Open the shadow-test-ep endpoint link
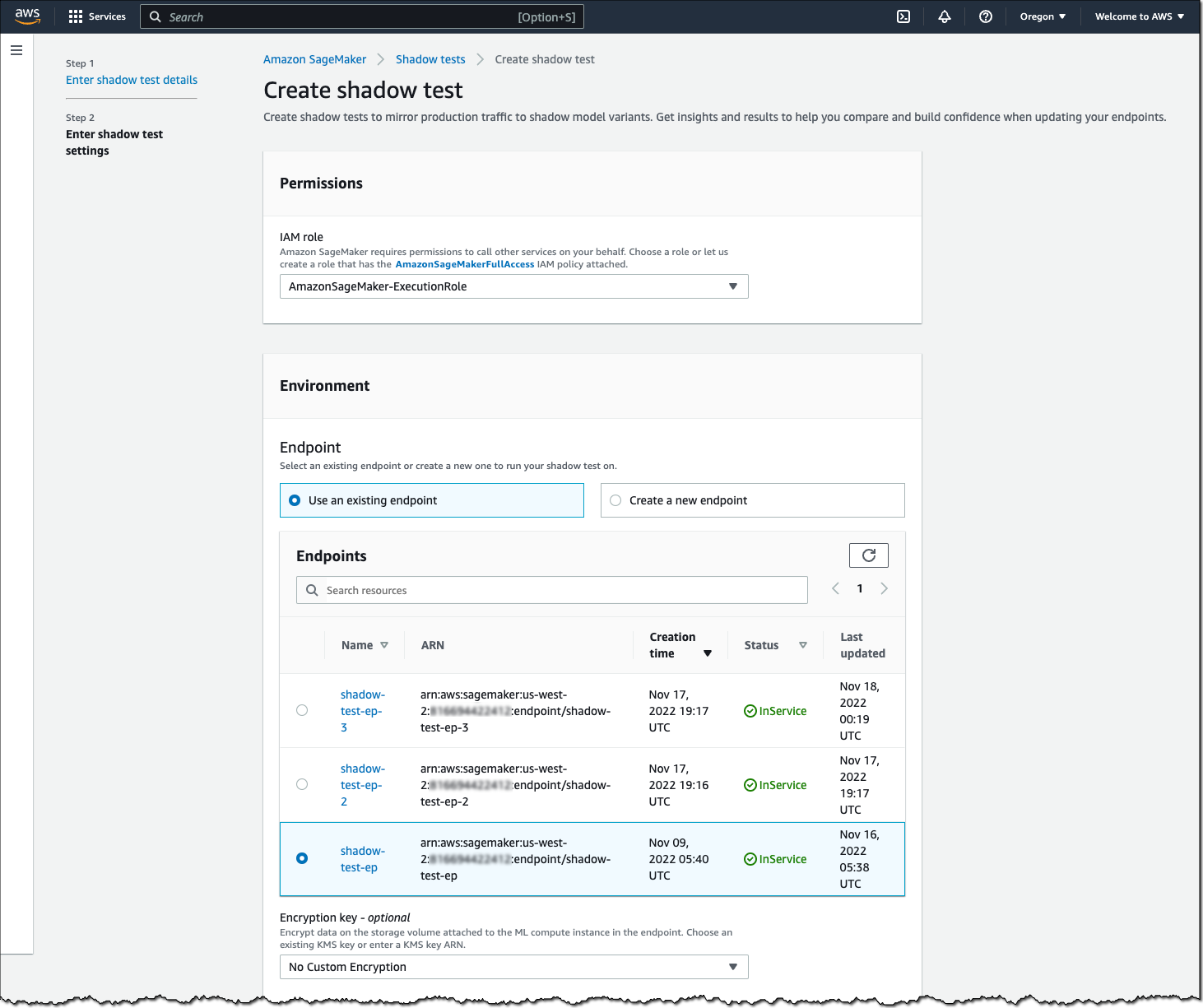This screenshot has height=1008, width=1203. click(362, 859)
